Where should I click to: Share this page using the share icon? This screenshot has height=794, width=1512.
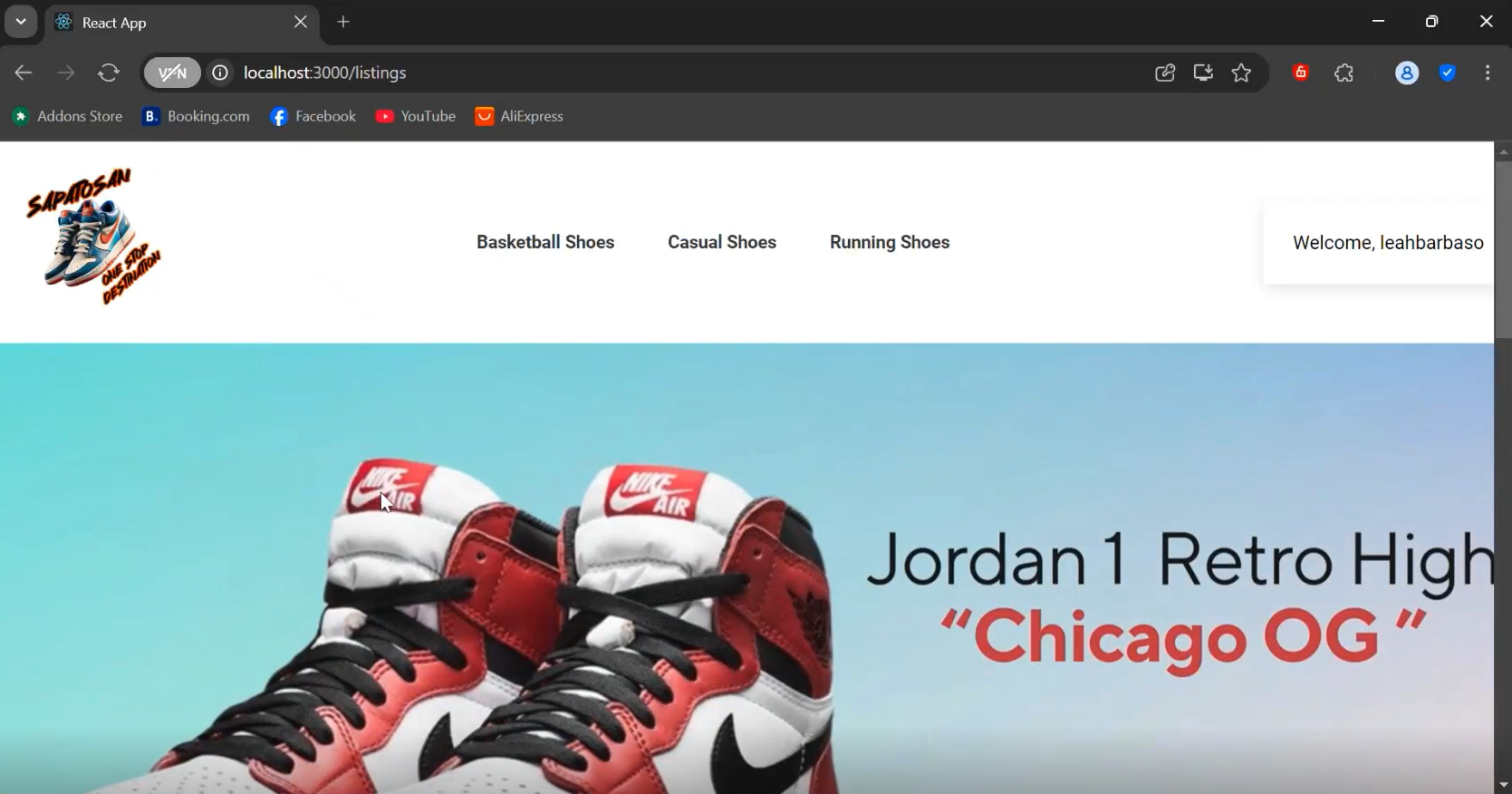coord(1165,73)
